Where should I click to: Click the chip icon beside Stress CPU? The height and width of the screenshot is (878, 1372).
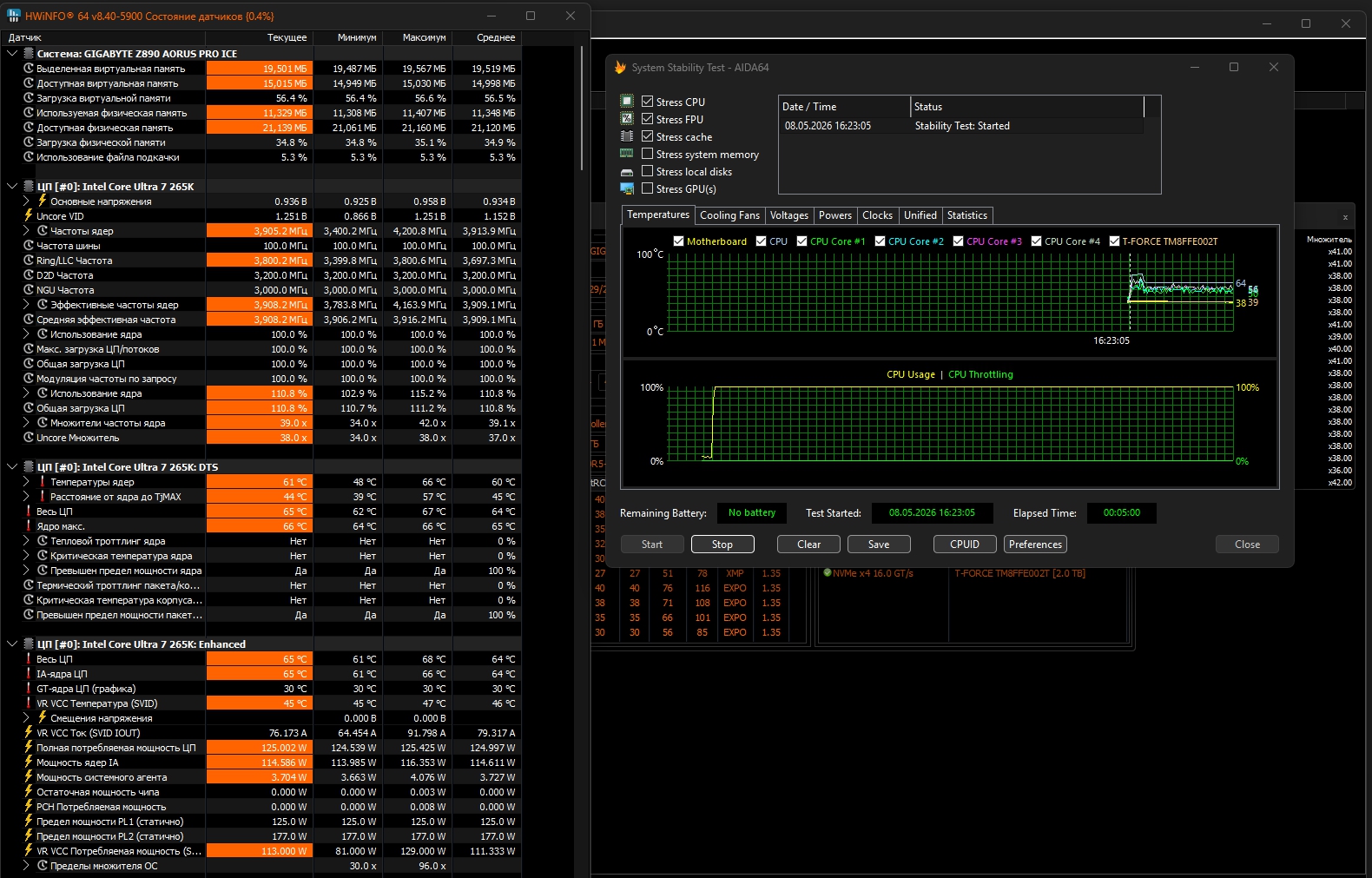pyautogui.click(x=627, y=102)
